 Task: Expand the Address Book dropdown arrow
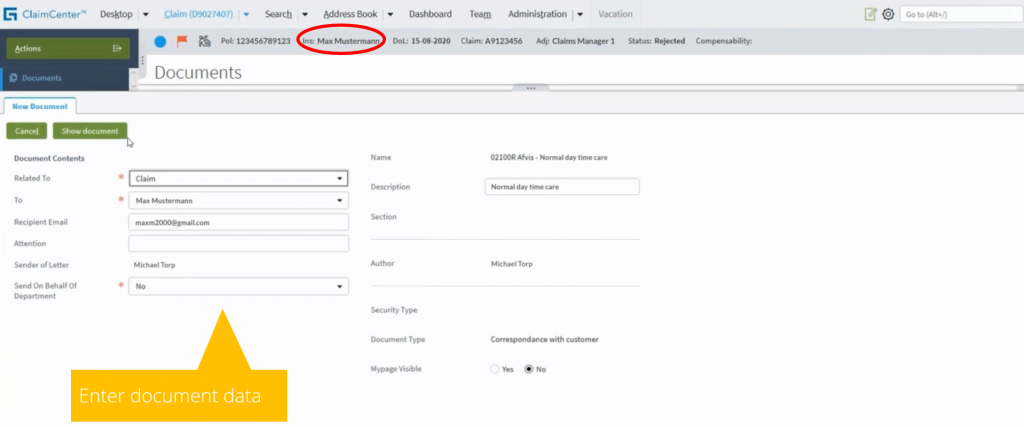point(390,14)
